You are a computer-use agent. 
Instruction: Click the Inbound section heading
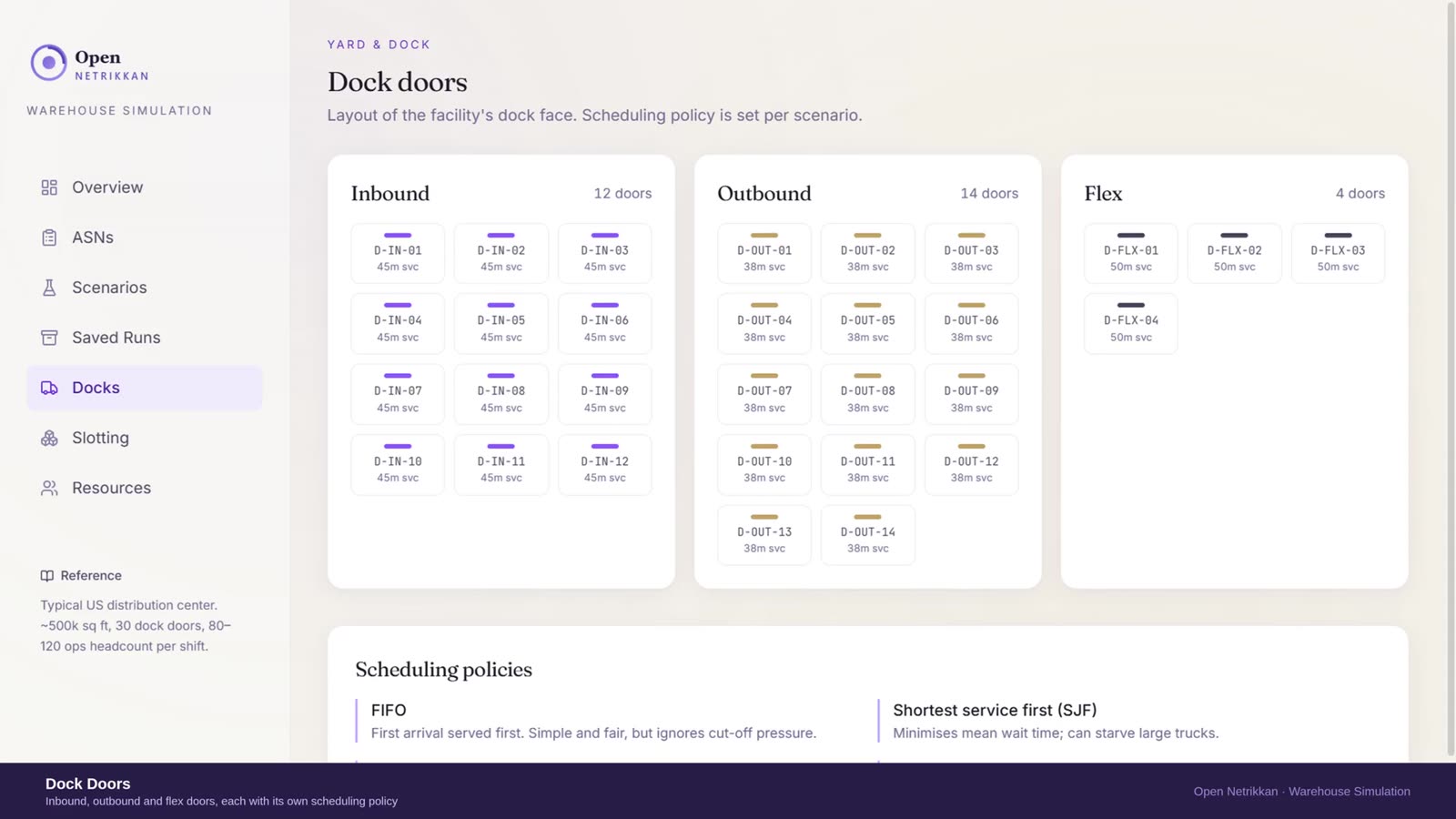(390, 194)
